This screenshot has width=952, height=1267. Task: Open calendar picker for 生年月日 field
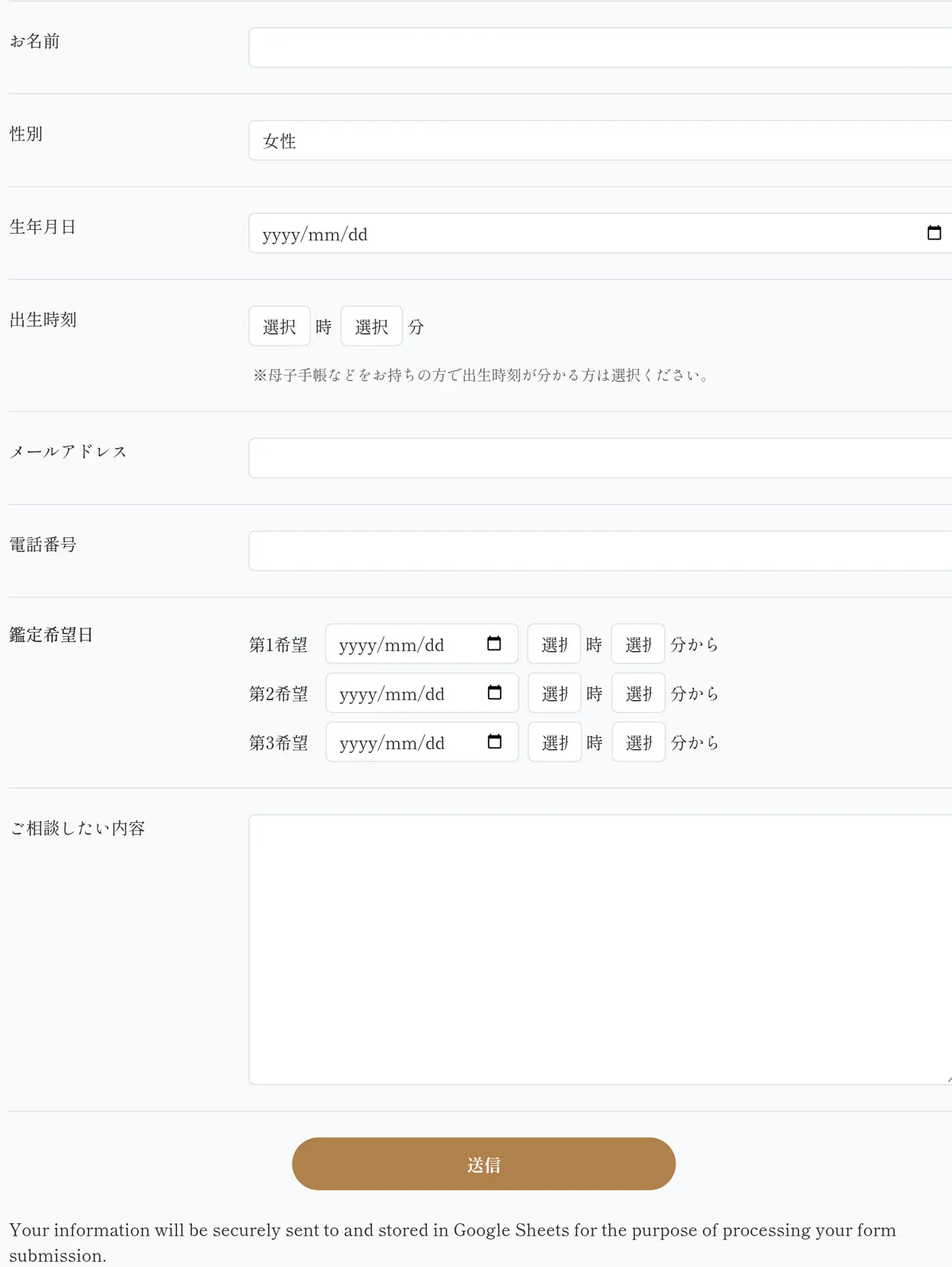934,233
